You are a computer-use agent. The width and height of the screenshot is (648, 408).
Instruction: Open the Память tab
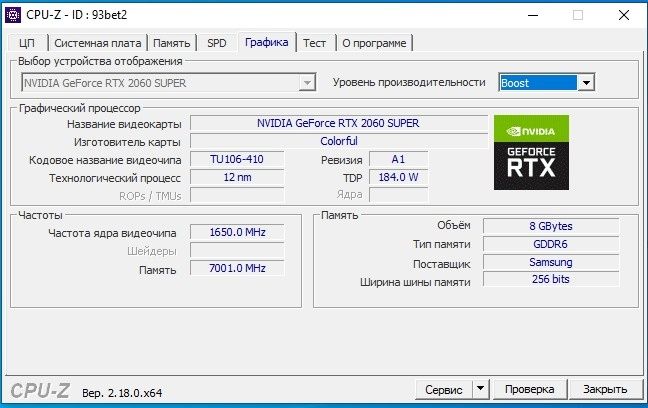pos(172,43)
